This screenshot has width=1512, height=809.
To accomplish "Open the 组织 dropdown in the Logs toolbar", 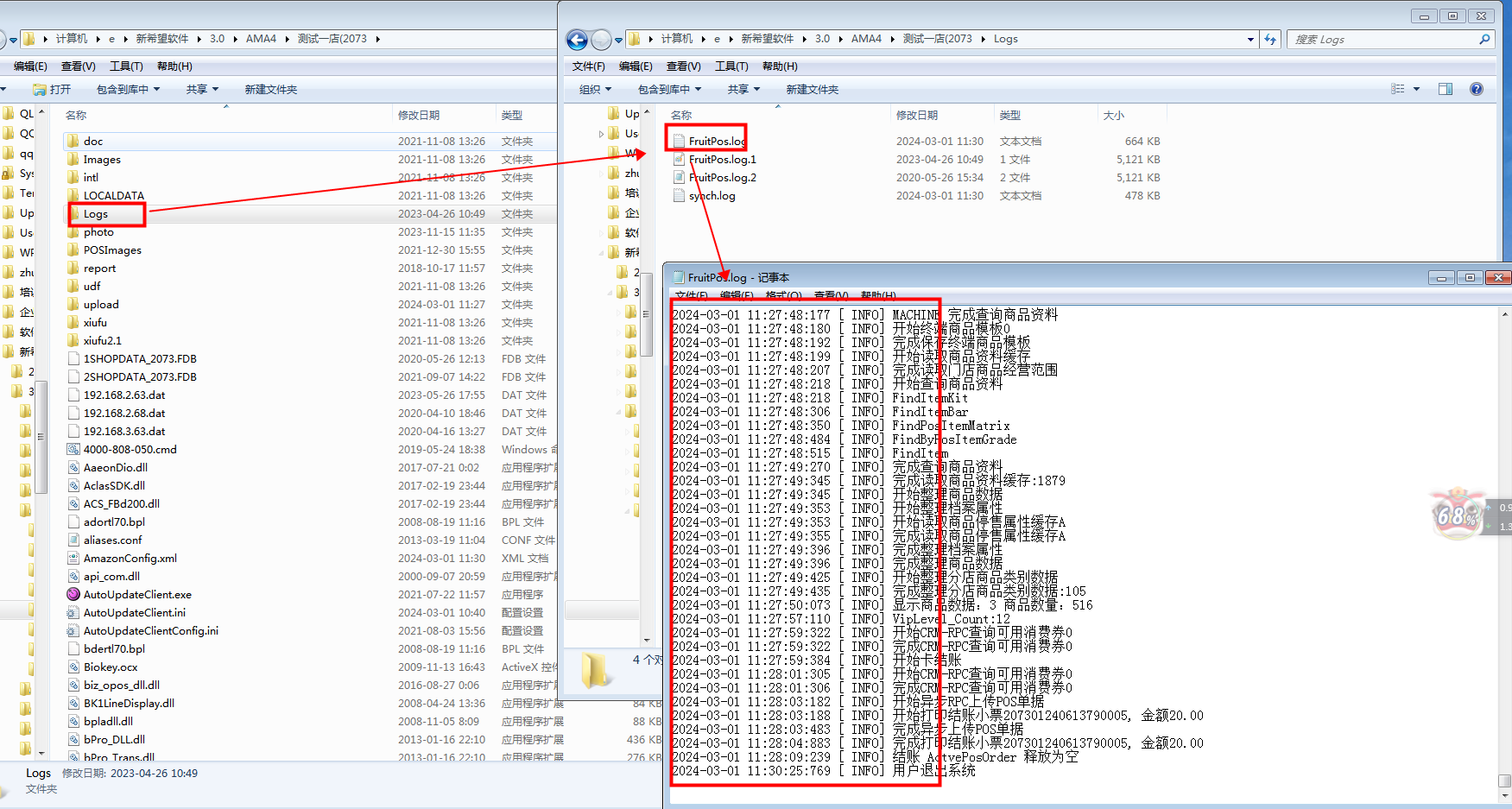I will [x=595, y=89].
